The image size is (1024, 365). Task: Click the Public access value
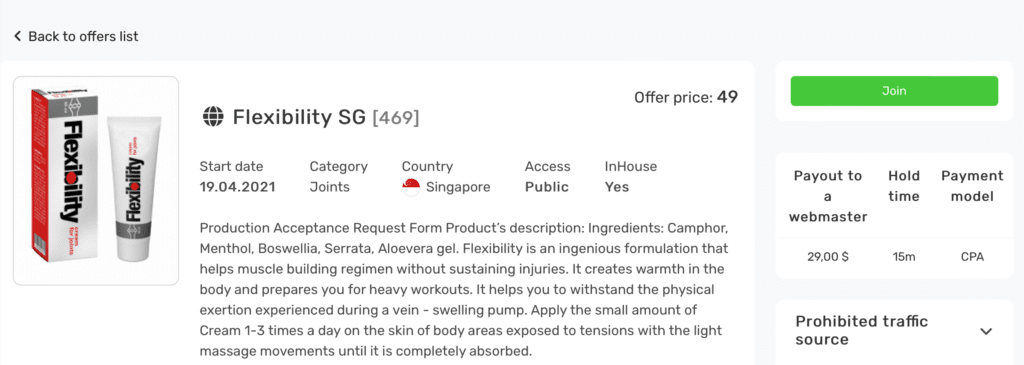[x=547, y=187]
